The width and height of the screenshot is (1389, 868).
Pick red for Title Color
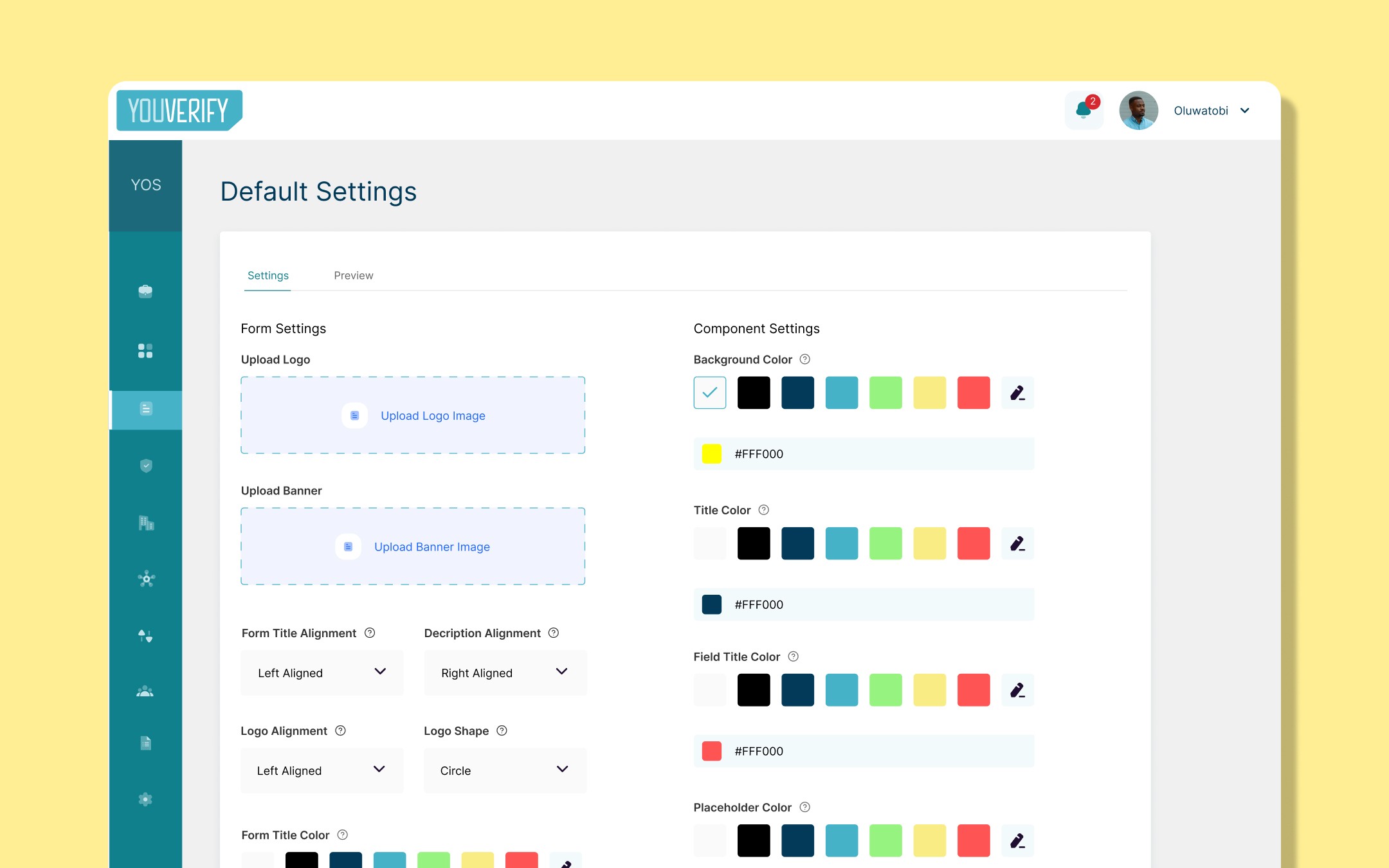click(974, 543)
